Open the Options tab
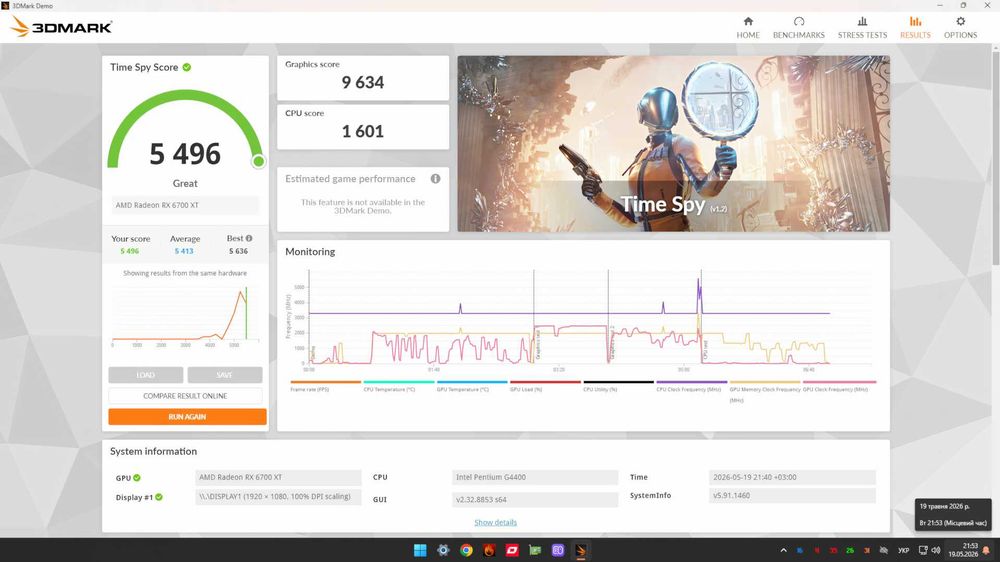1000x562 pixels. (x=960, y=27)
